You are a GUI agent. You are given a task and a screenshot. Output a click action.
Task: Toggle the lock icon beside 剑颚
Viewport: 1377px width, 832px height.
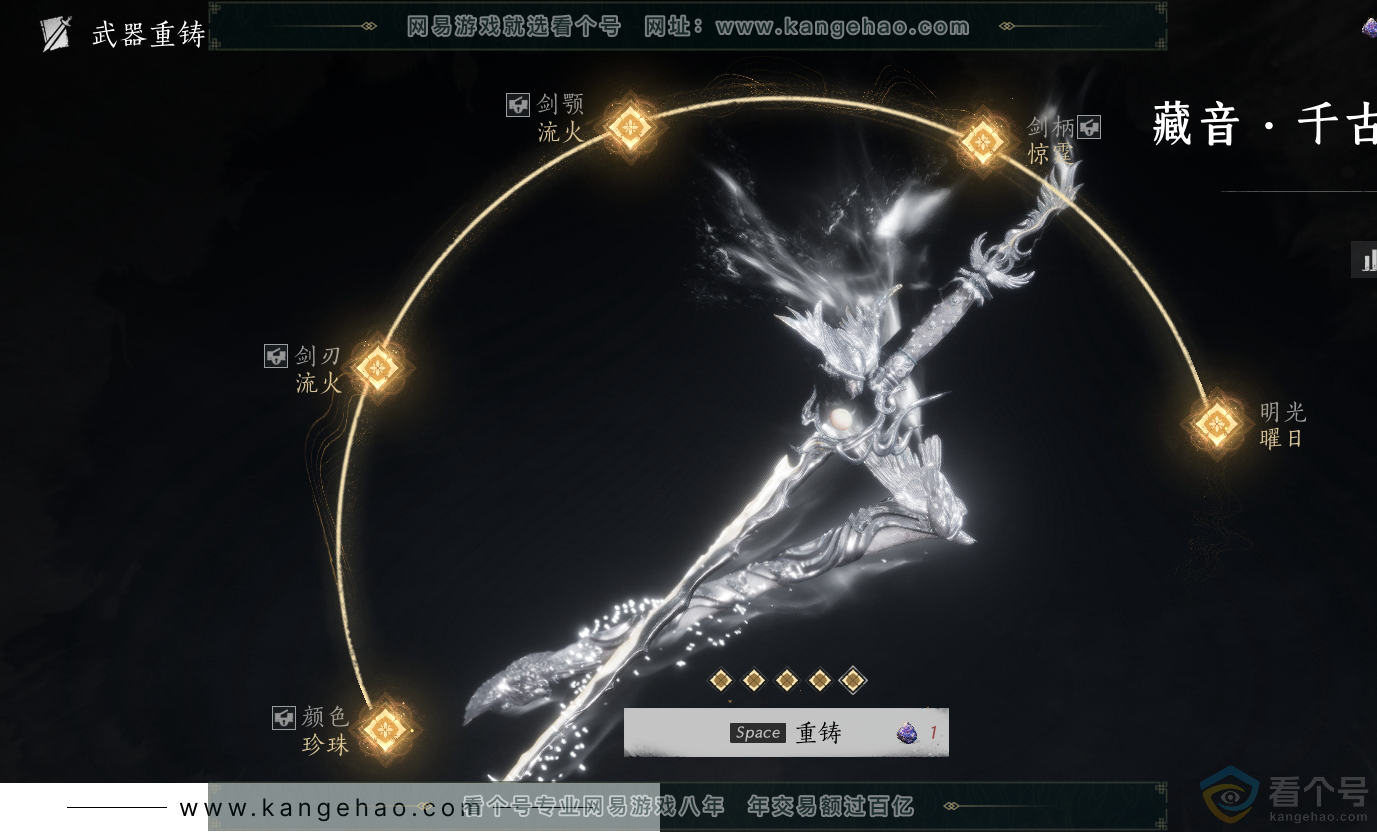point(517,105)
